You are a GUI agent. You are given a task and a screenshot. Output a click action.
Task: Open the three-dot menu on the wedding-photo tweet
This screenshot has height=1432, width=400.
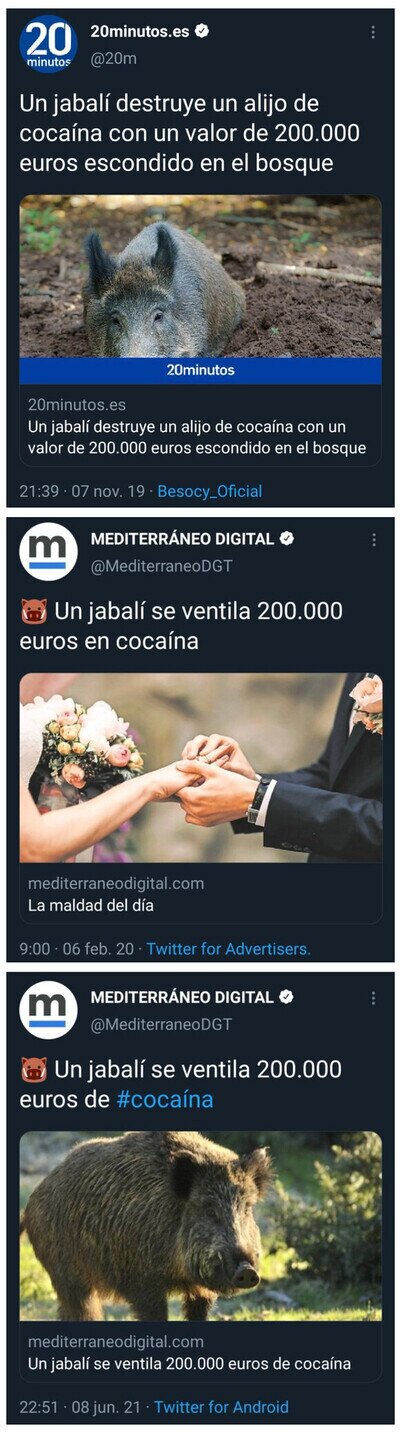[x=373, y=540]
